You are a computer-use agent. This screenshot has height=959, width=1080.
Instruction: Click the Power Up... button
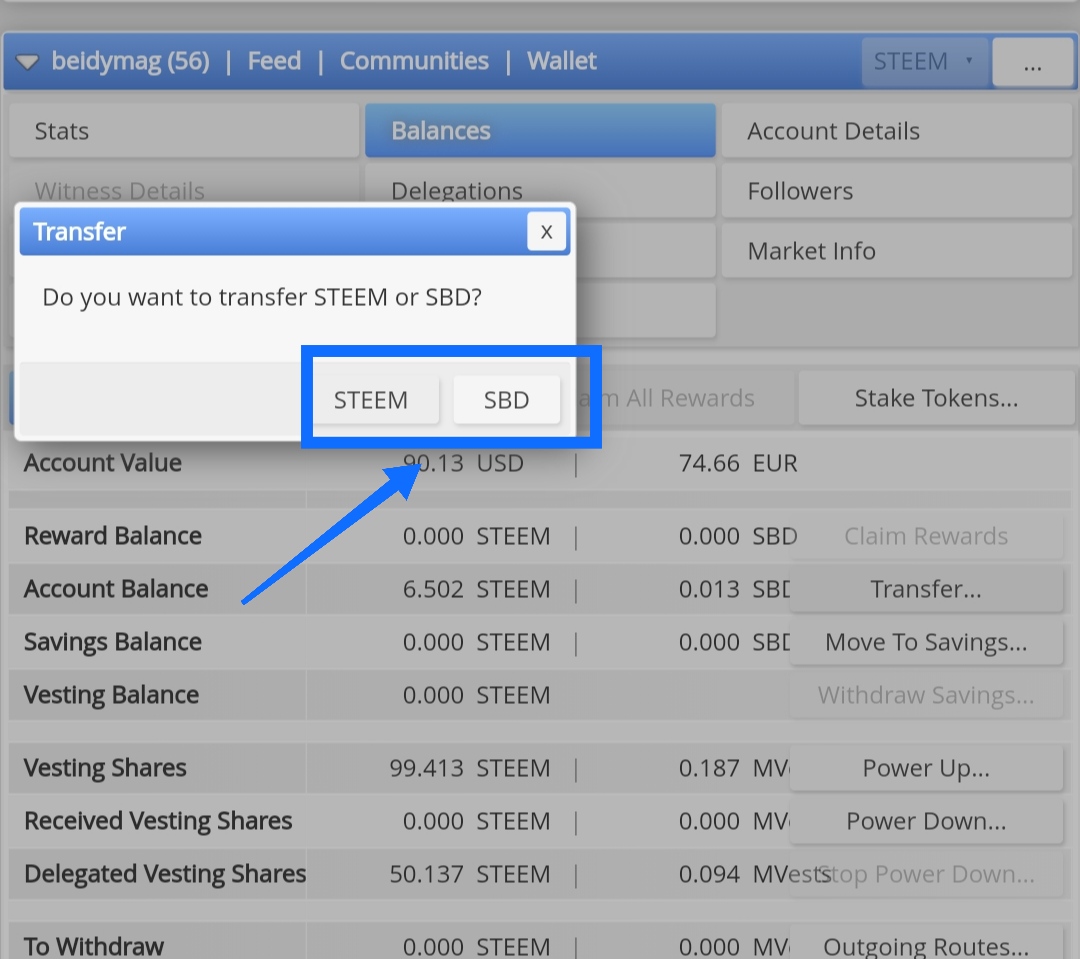point(926,768)
